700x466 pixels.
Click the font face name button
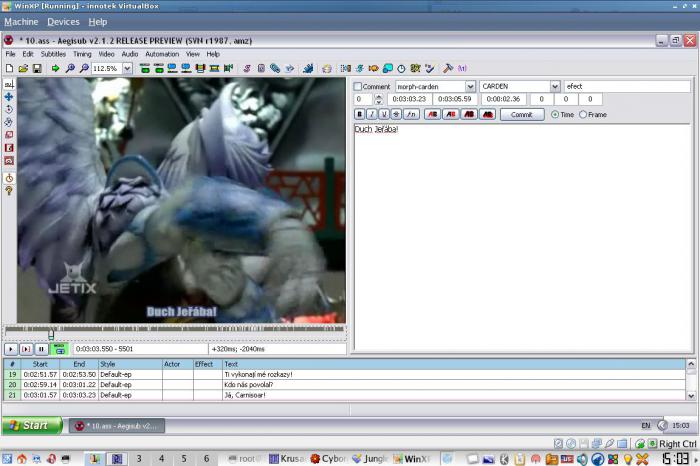(x=412, y=115)
